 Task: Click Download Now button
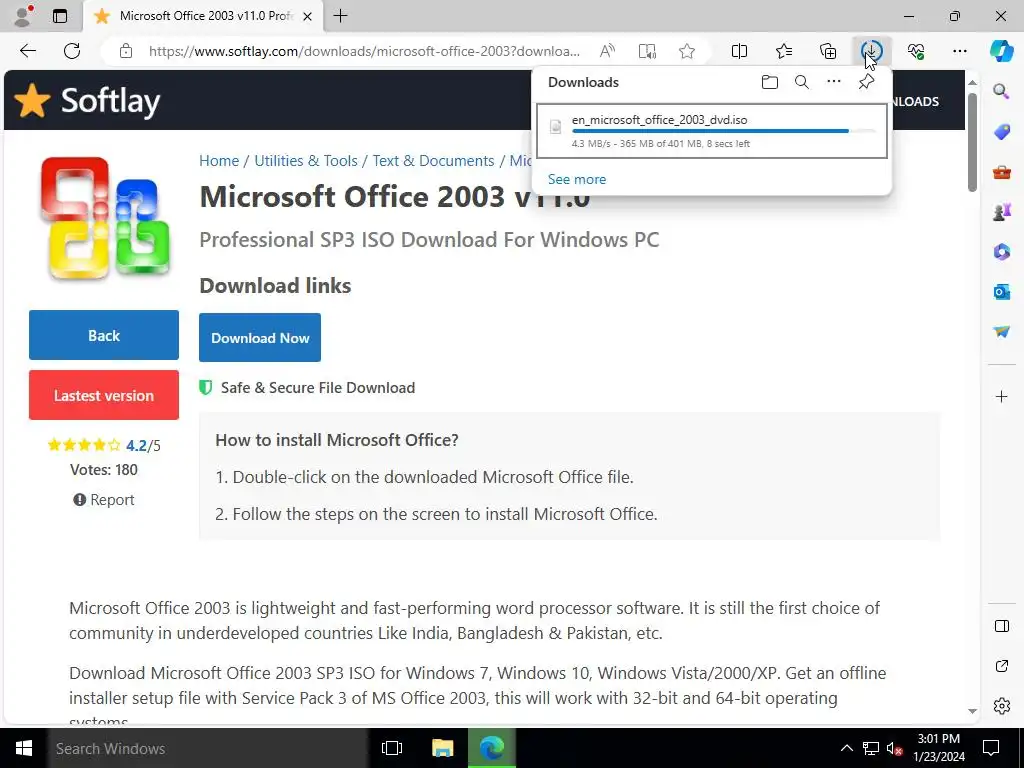(x=260, y=338)
